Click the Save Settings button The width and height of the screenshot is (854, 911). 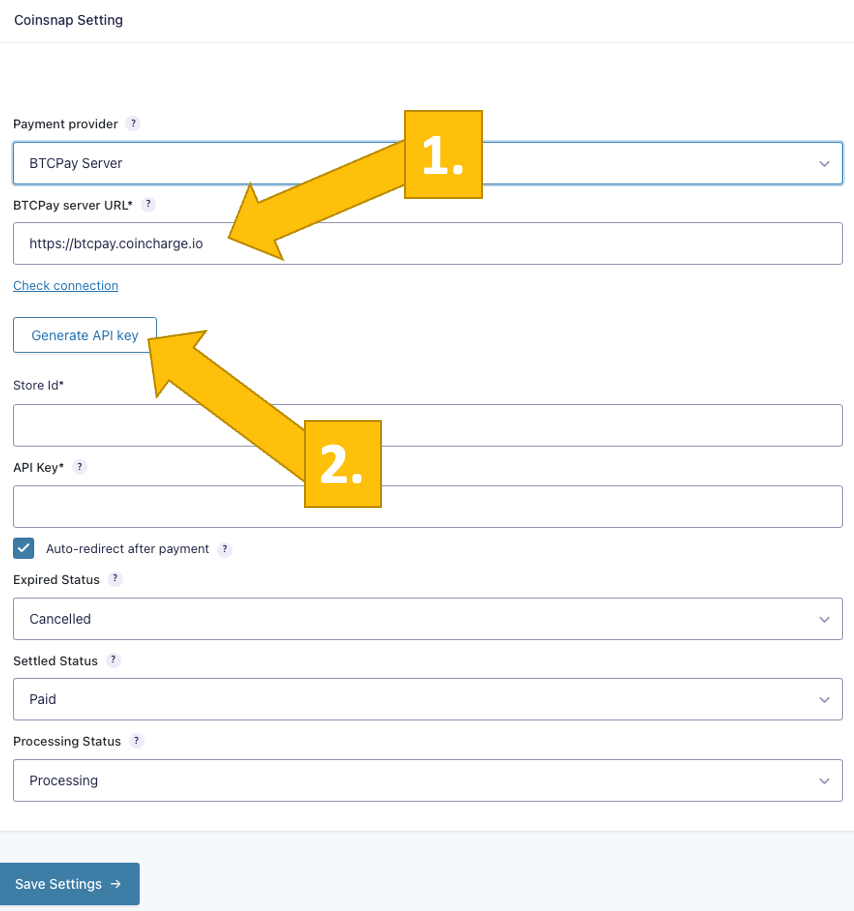pos(68,884)
